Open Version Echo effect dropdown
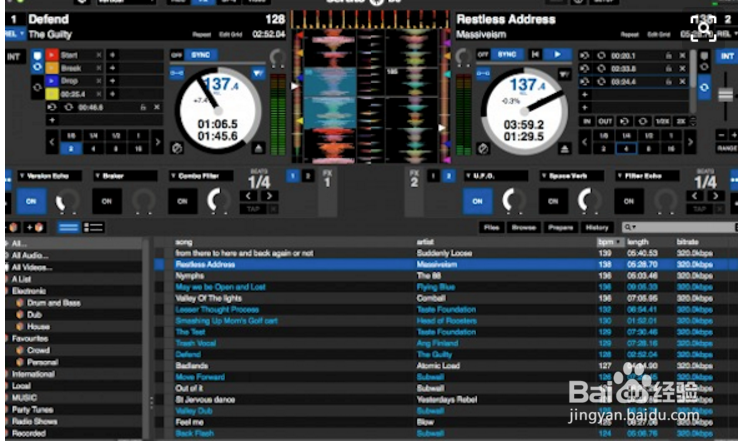Image resolution: width=741 pixels, height=441 pixels. [x=49, y=176]
